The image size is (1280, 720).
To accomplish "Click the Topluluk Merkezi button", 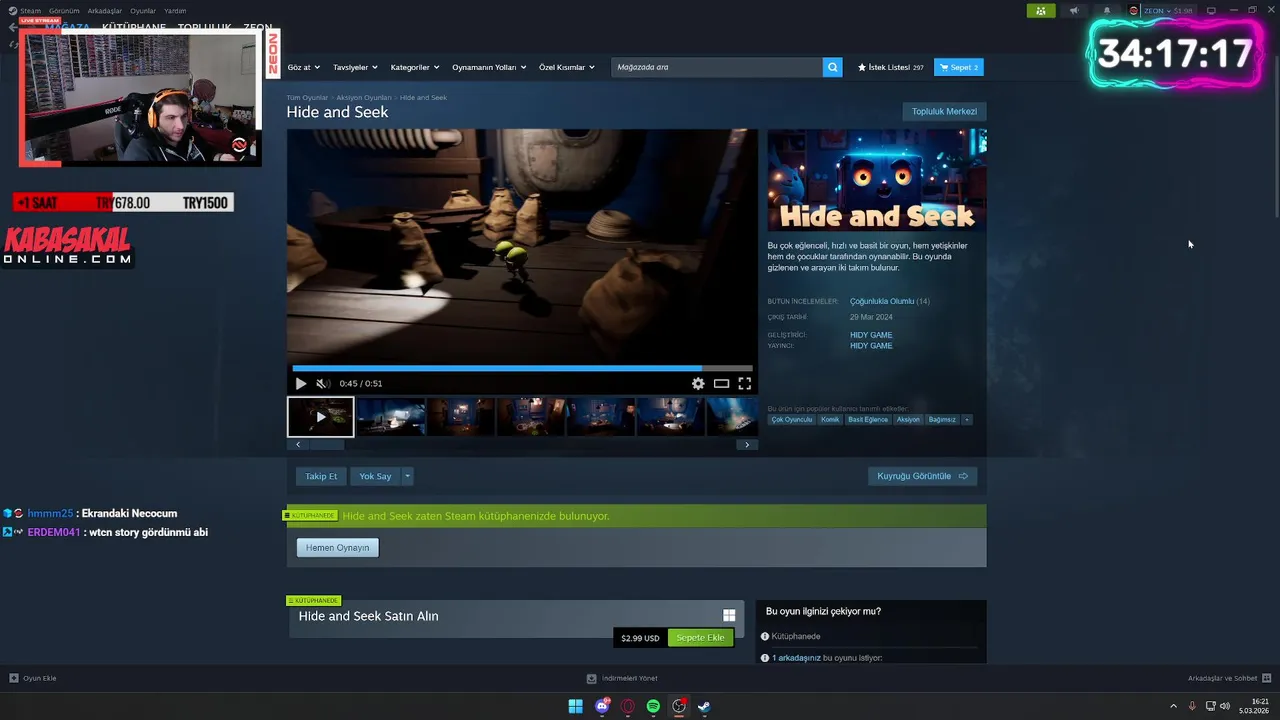I will click(944, 111).
